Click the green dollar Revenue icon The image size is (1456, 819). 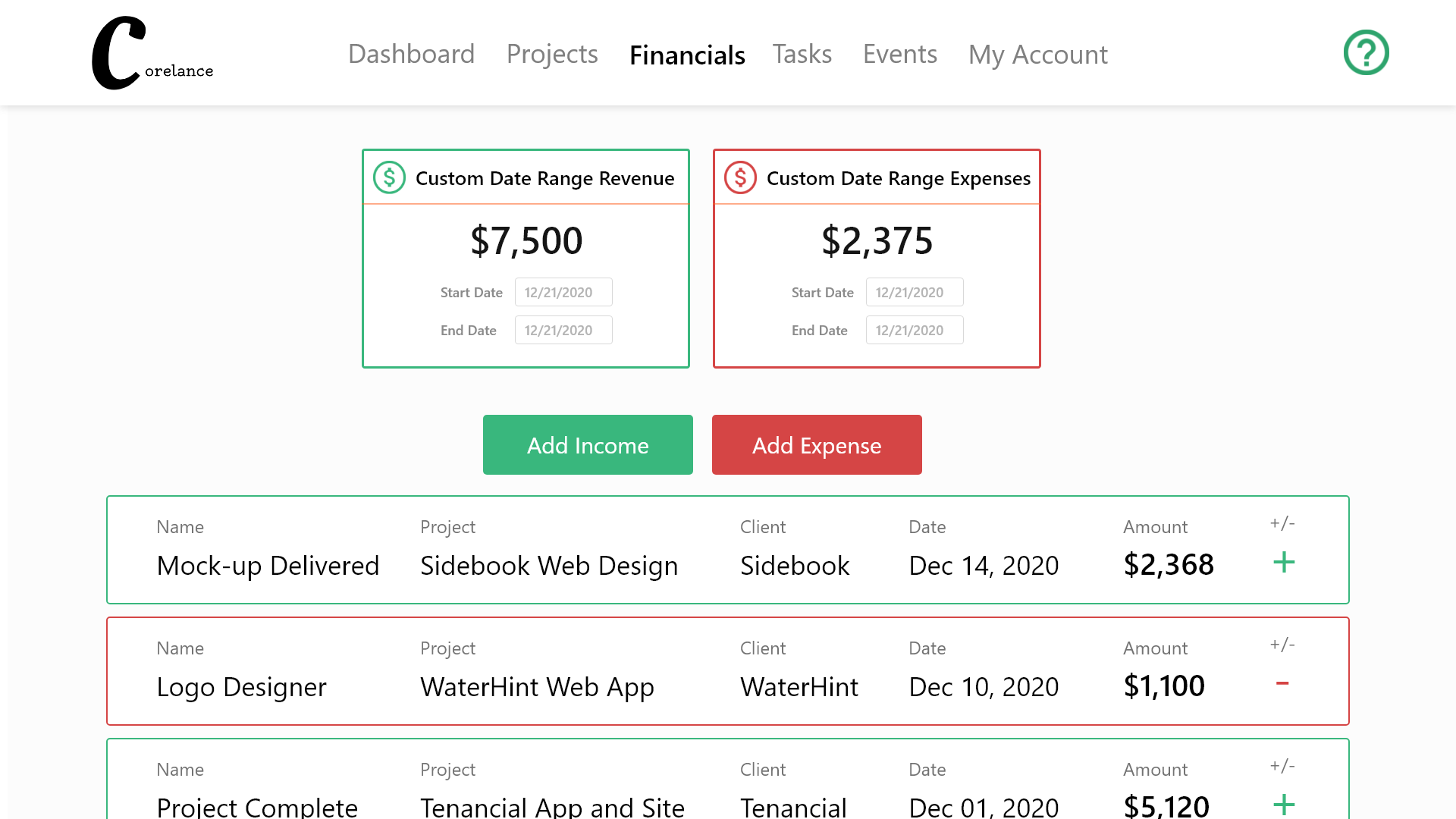coord(389,177)
